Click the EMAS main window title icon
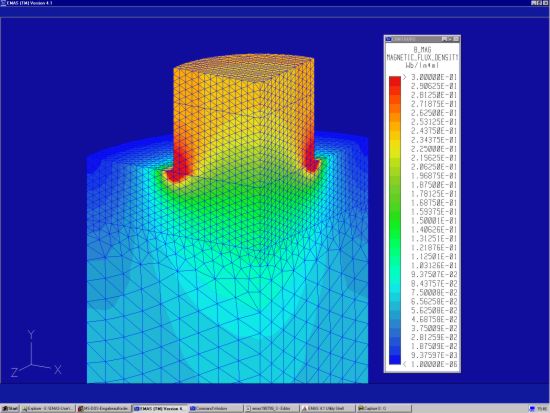This screenshot has width=550, height=413. (x=3, y=3)
